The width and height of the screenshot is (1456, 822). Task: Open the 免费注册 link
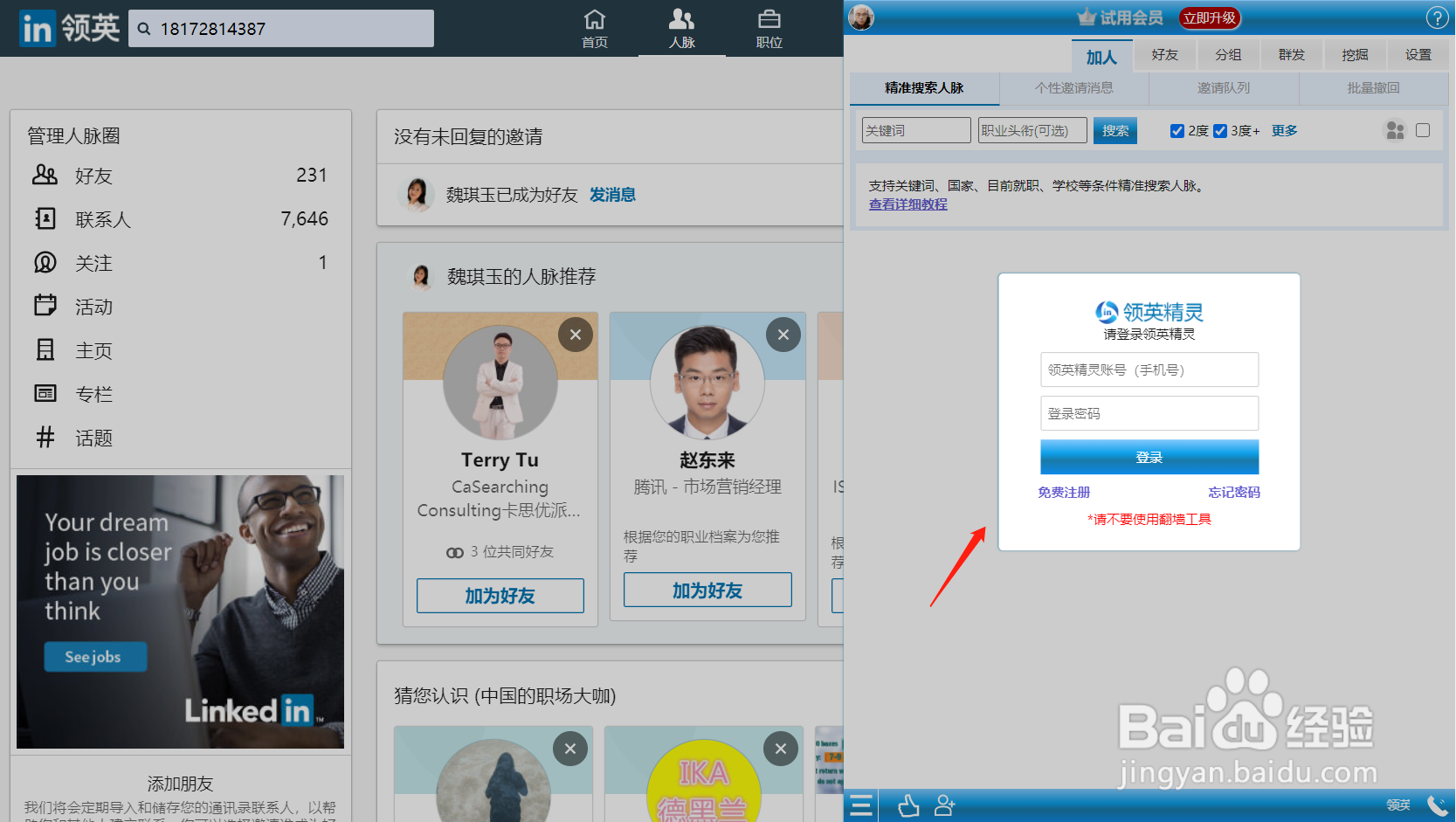1064,493
